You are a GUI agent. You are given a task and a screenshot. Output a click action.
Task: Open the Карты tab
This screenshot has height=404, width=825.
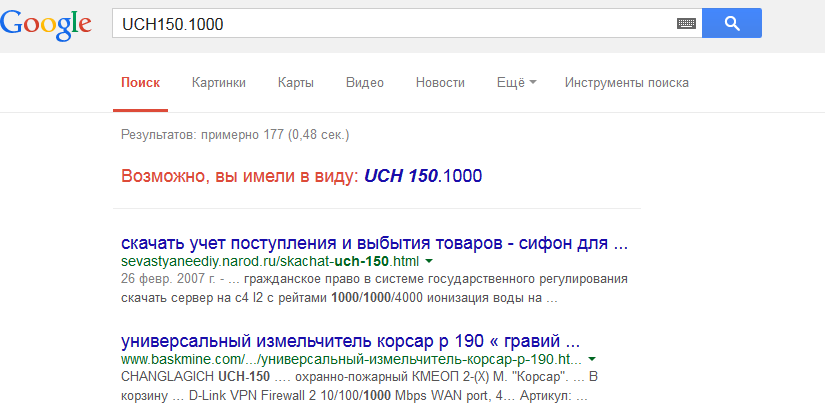pos(296,83)
